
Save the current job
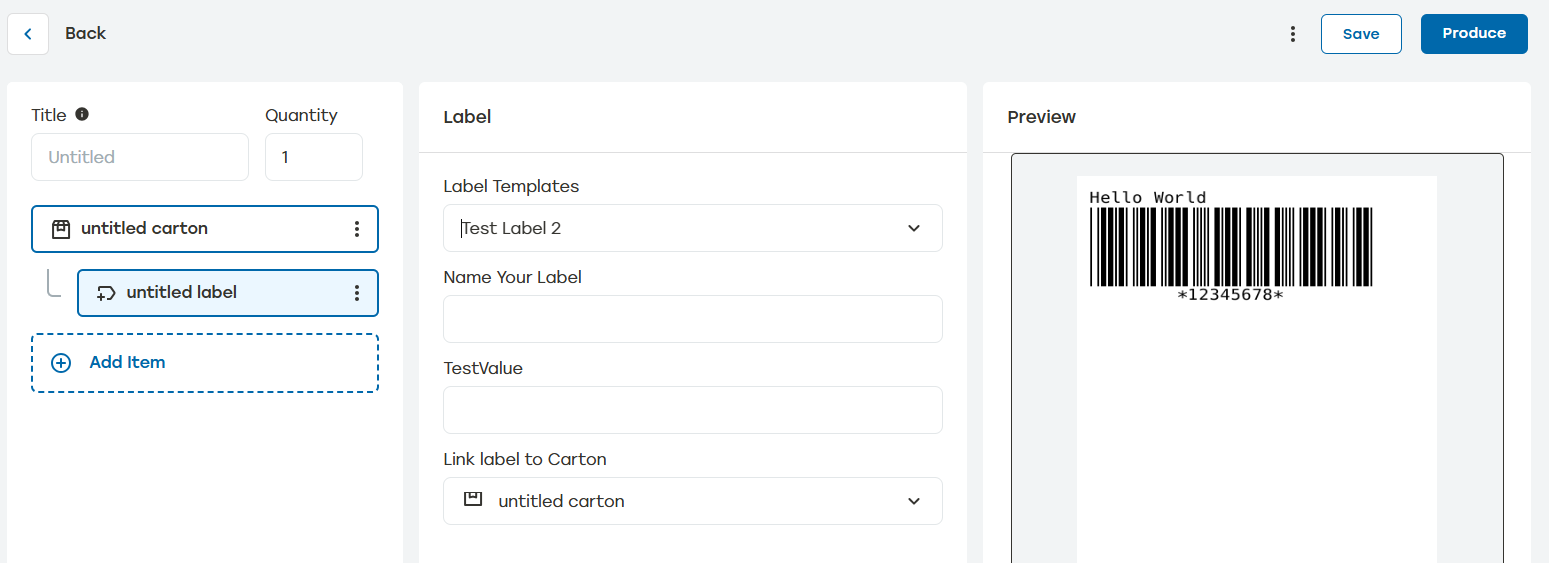click(x=1361, y=34)
